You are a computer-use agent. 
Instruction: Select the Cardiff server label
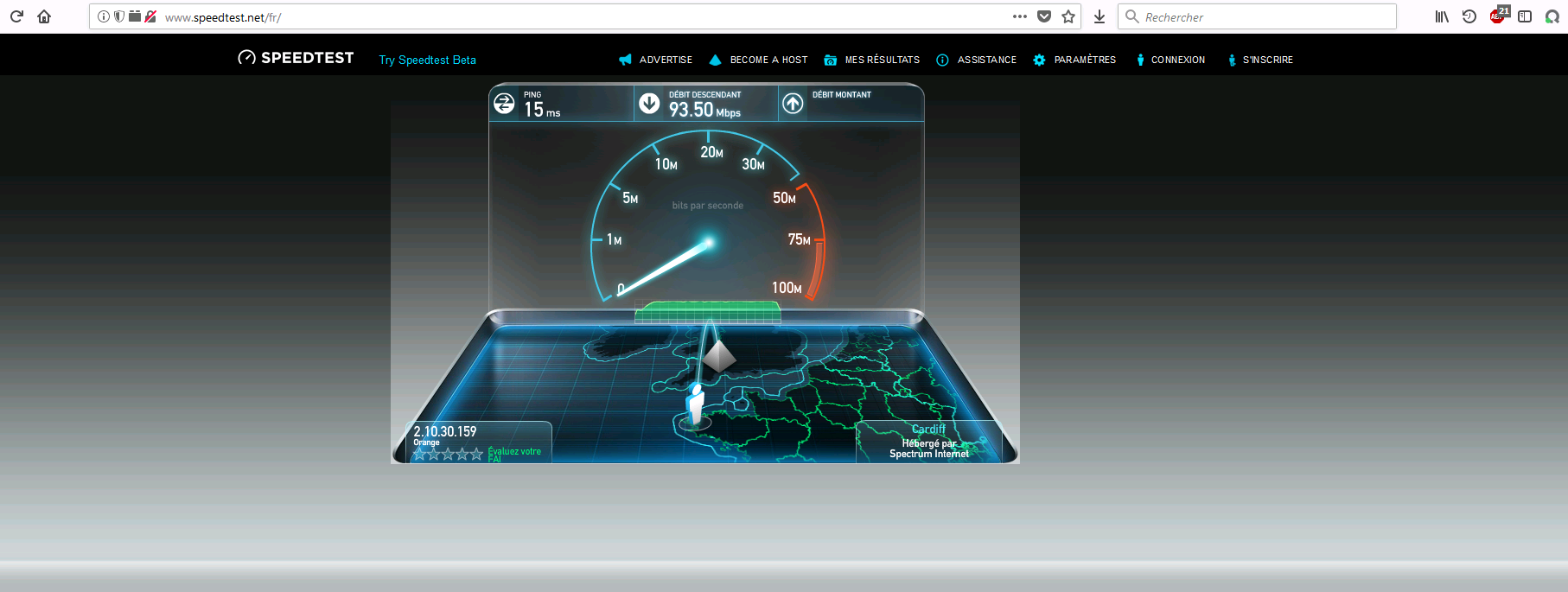point(928,430)
